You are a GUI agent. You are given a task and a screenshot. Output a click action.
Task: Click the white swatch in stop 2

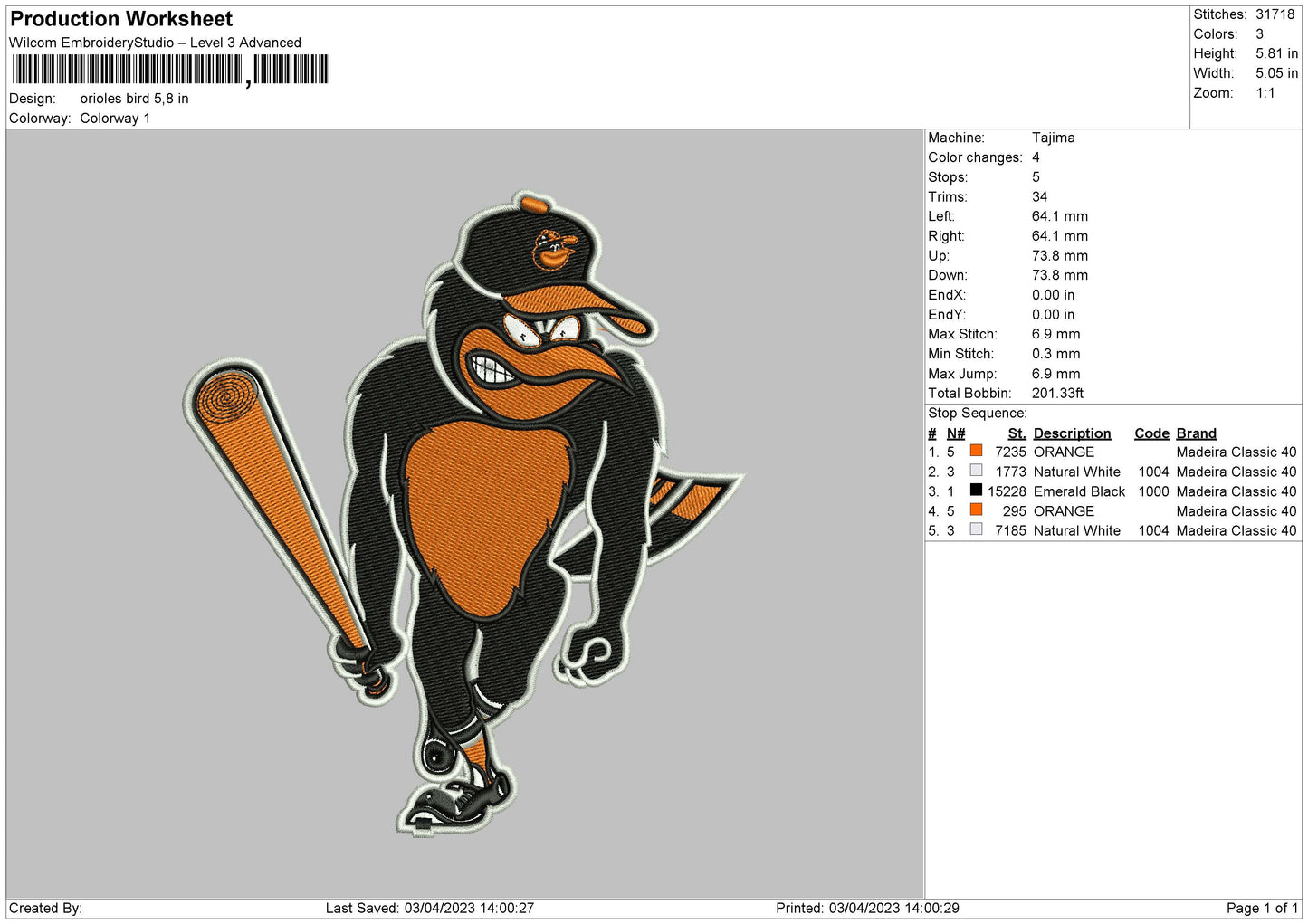[976, 471]
